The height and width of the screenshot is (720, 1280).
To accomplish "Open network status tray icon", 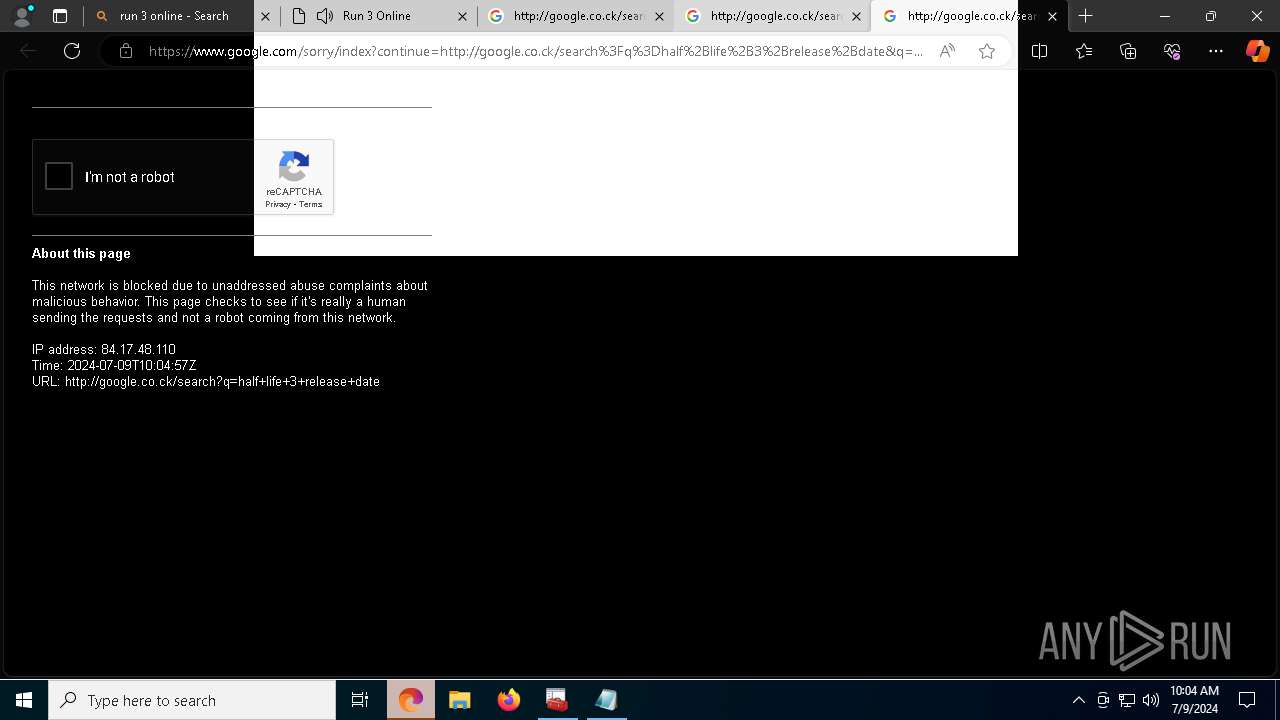I will pyautogui.click(x=1127, y=700).
